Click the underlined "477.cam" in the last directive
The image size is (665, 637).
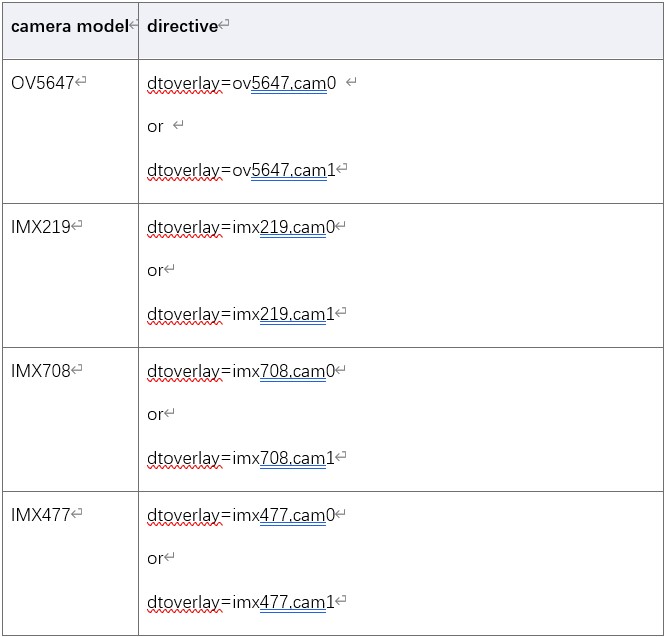292,602
